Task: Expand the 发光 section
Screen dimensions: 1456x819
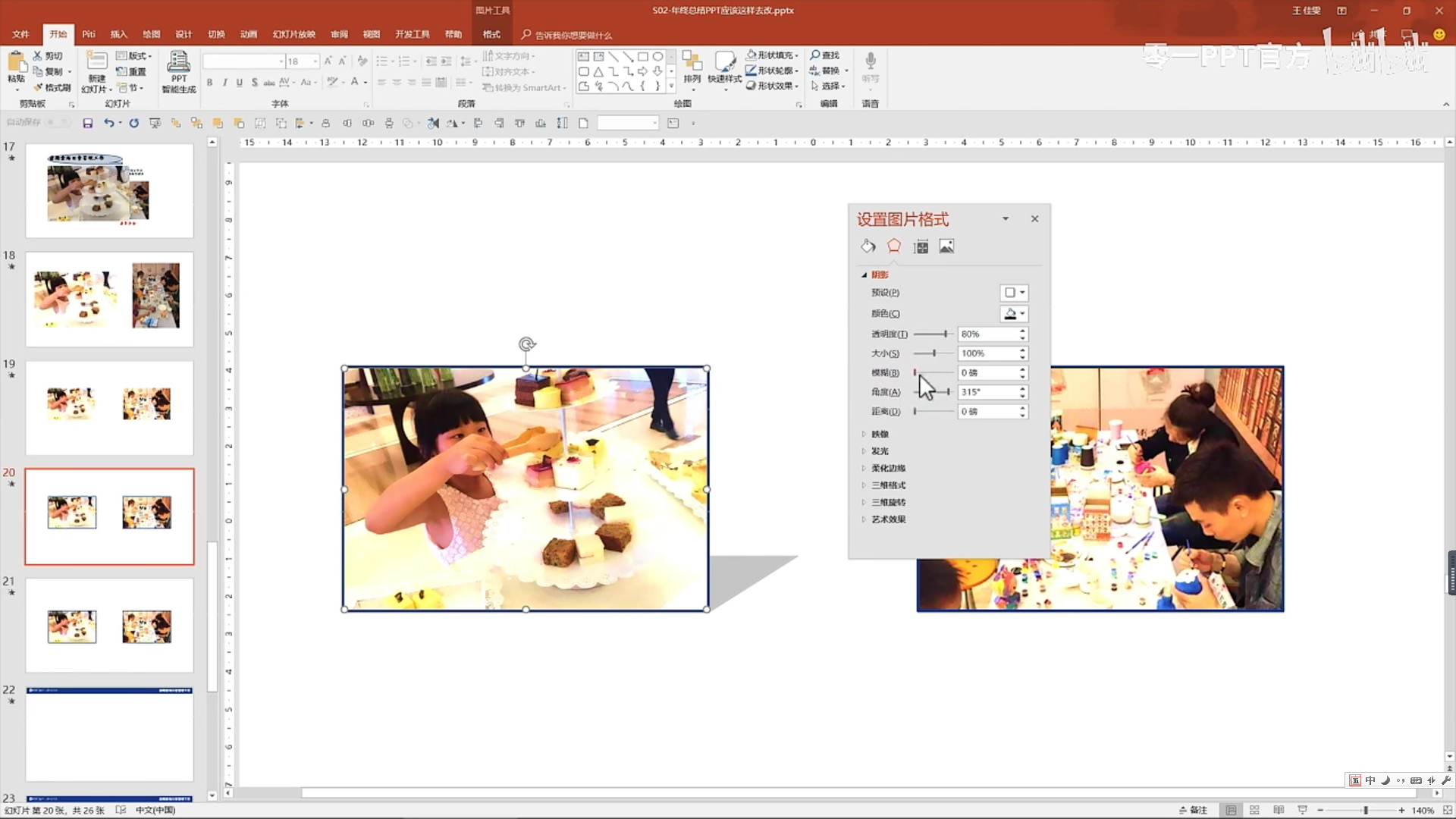Action: pos(879,451)
